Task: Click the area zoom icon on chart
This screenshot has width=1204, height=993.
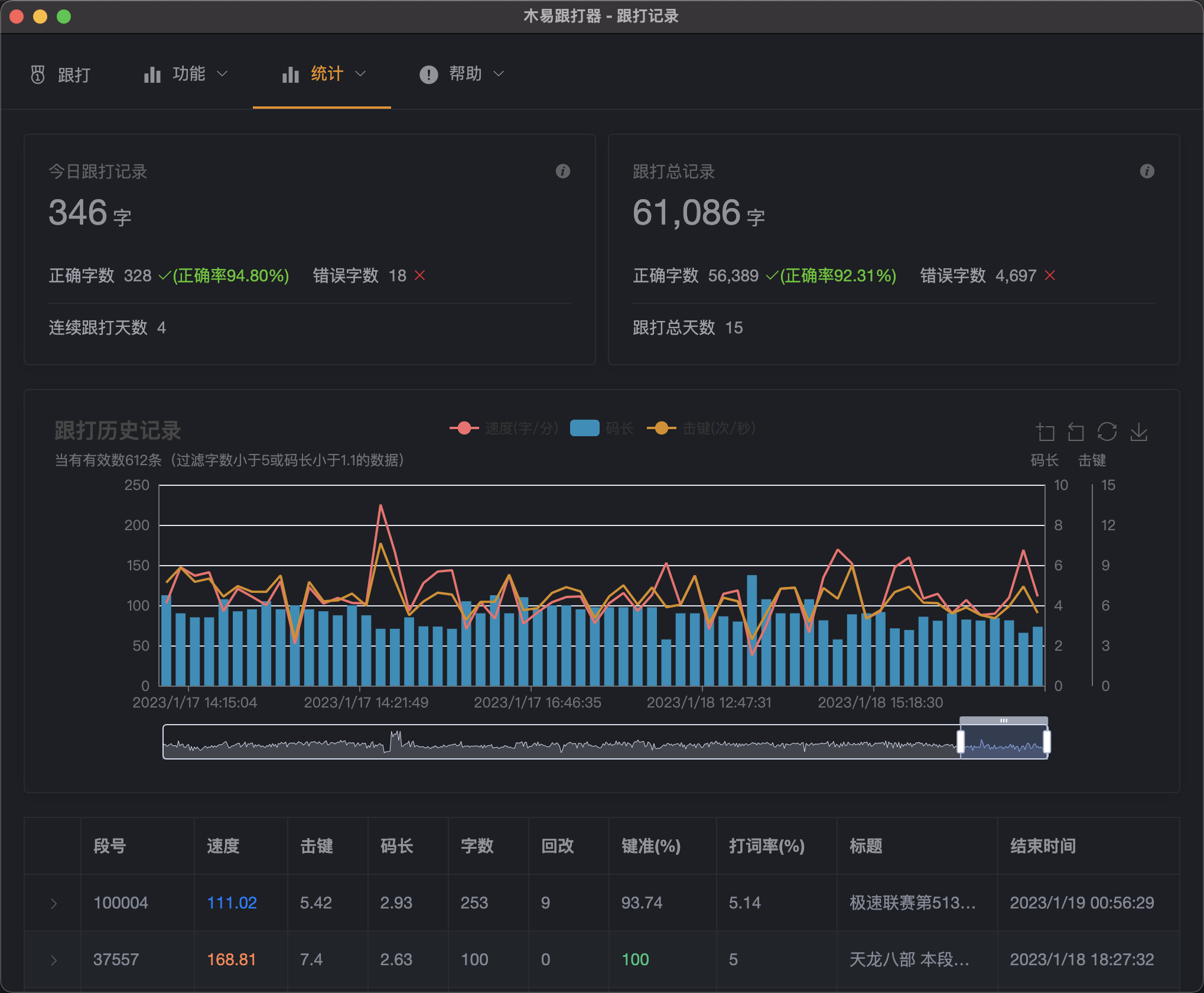Action: pyautogui.click(x=1045, y=432)
